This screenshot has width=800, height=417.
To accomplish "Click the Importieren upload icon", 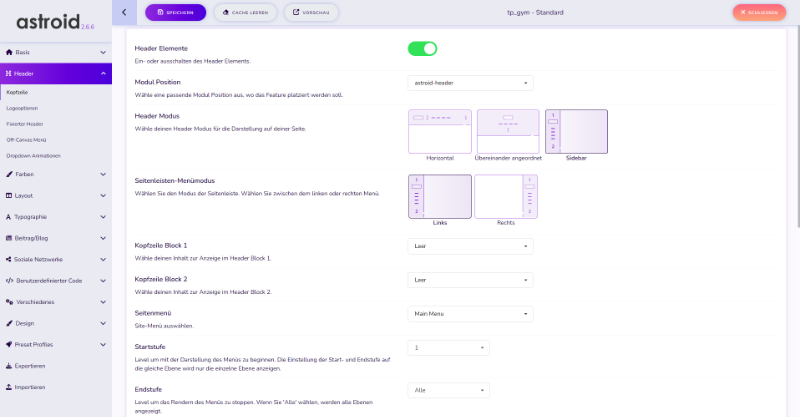I will click(x=9, y=387).
